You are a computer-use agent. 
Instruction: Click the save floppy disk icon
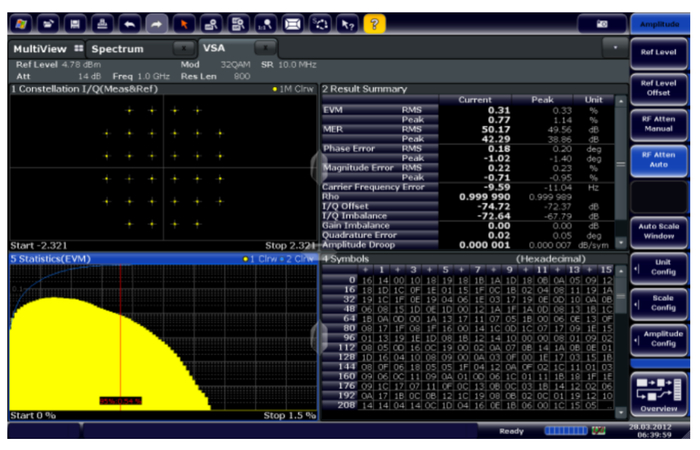click(76, 21)
